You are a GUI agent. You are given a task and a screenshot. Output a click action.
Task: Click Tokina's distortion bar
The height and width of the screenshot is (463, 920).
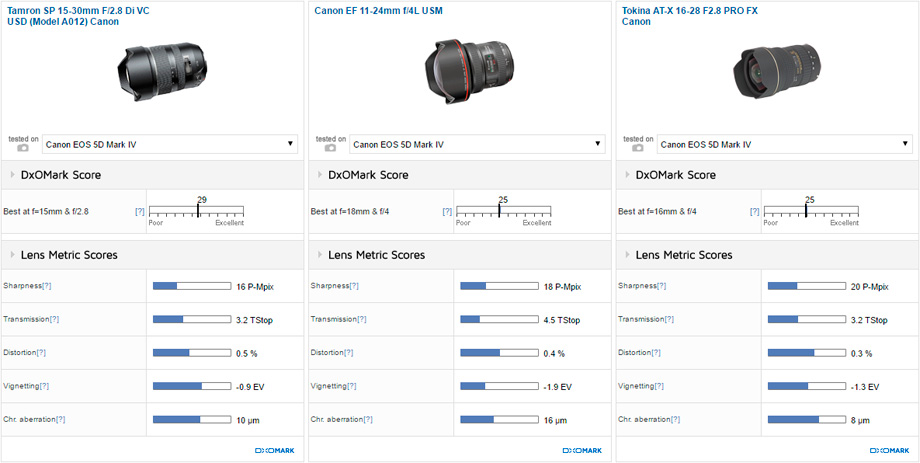[807, 353]
